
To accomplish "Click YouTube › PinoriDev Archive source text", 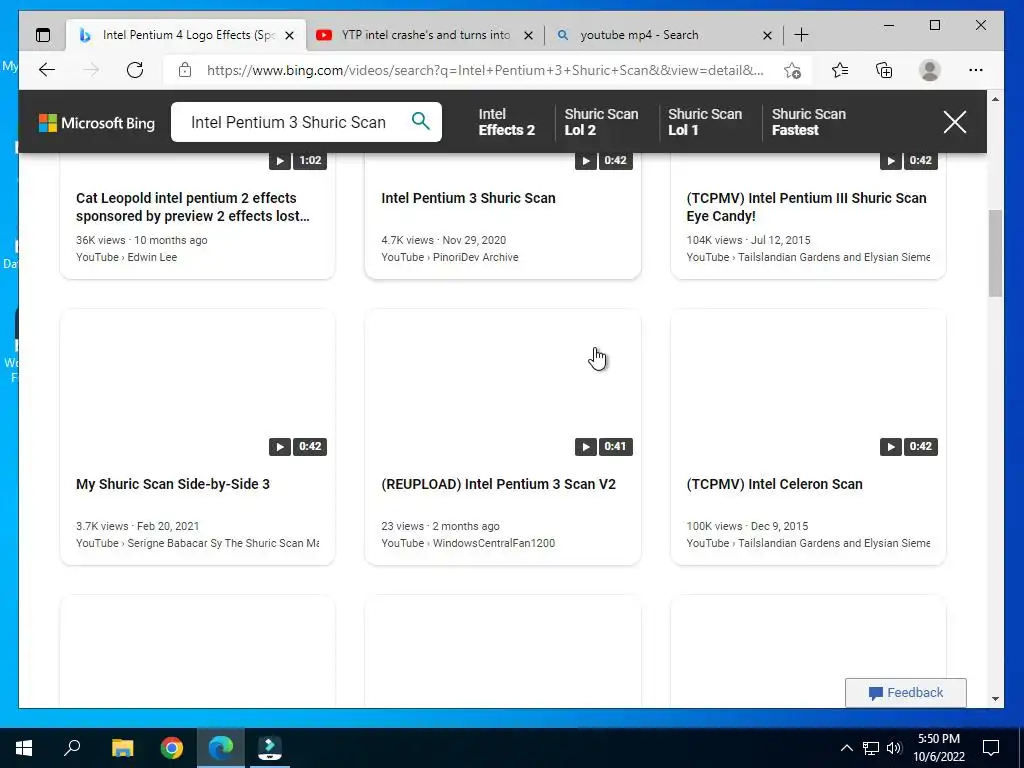I will tap(449, 257).
